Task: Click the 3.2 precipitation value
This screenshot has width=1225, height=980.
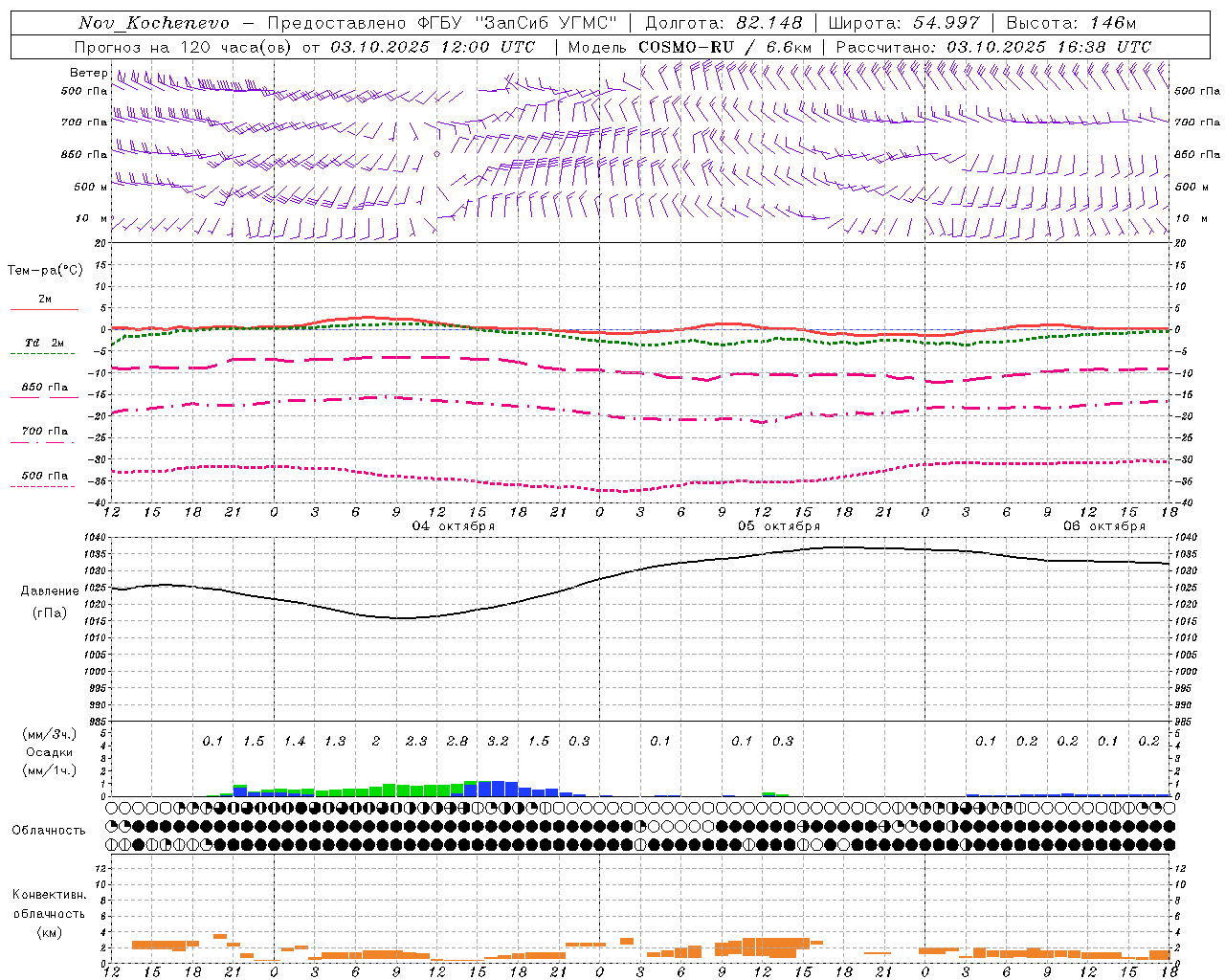Action: 498,741
